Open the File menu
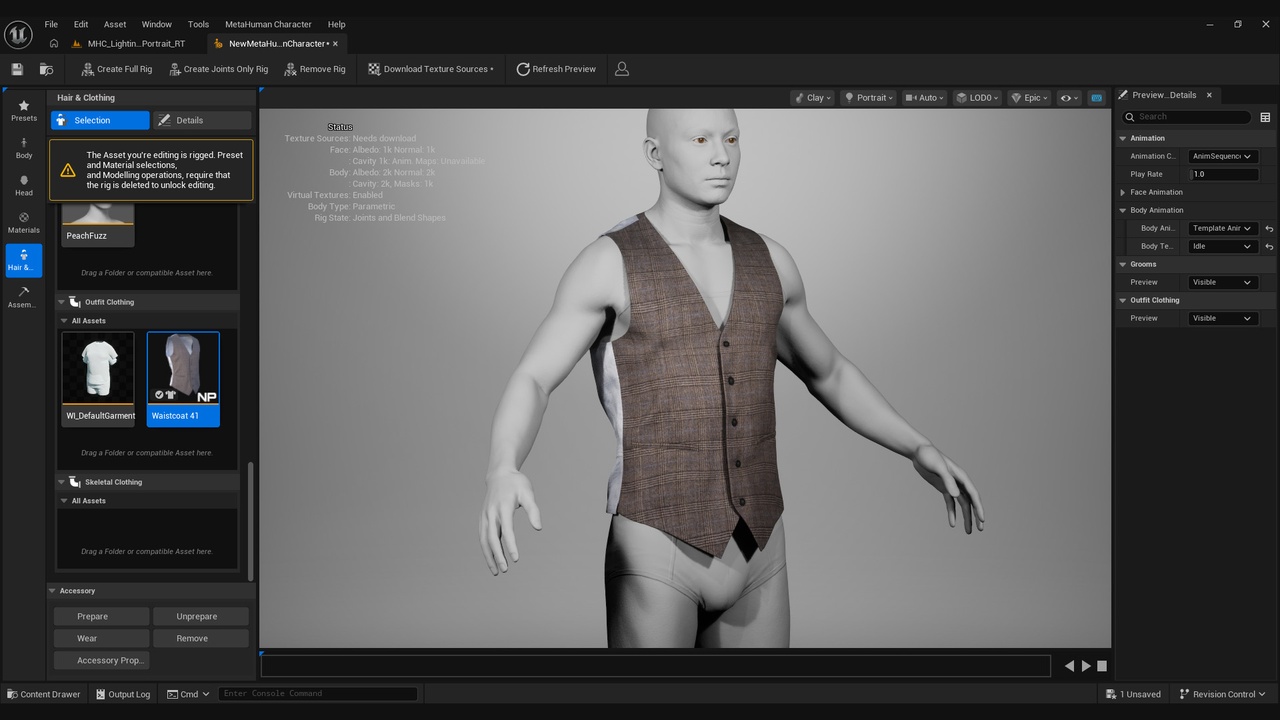Image resolution: width=1280 pixels, height=720 pixels. tap(51, 24)
